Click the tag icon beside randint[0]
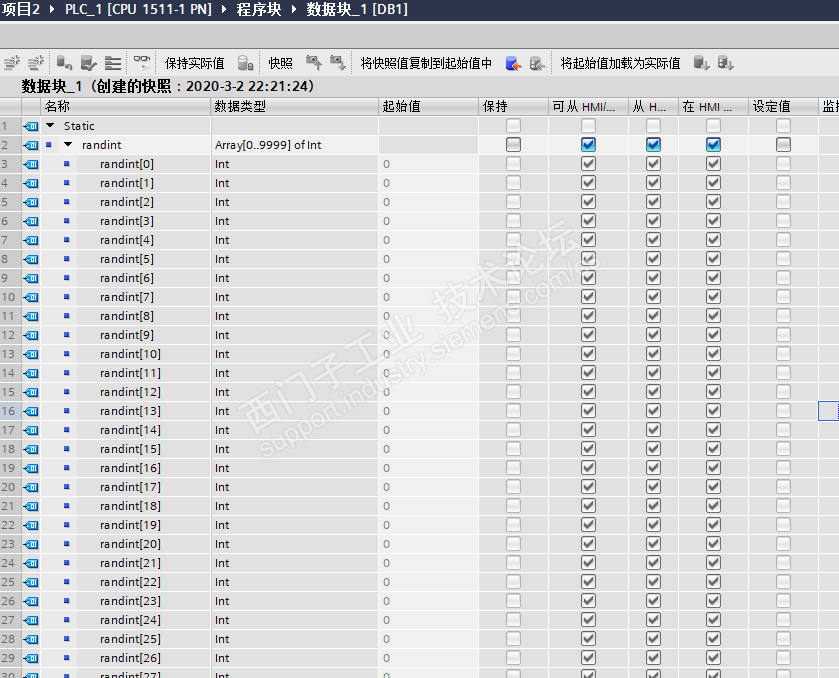The image size is (839, 678). tap(31, 164)
